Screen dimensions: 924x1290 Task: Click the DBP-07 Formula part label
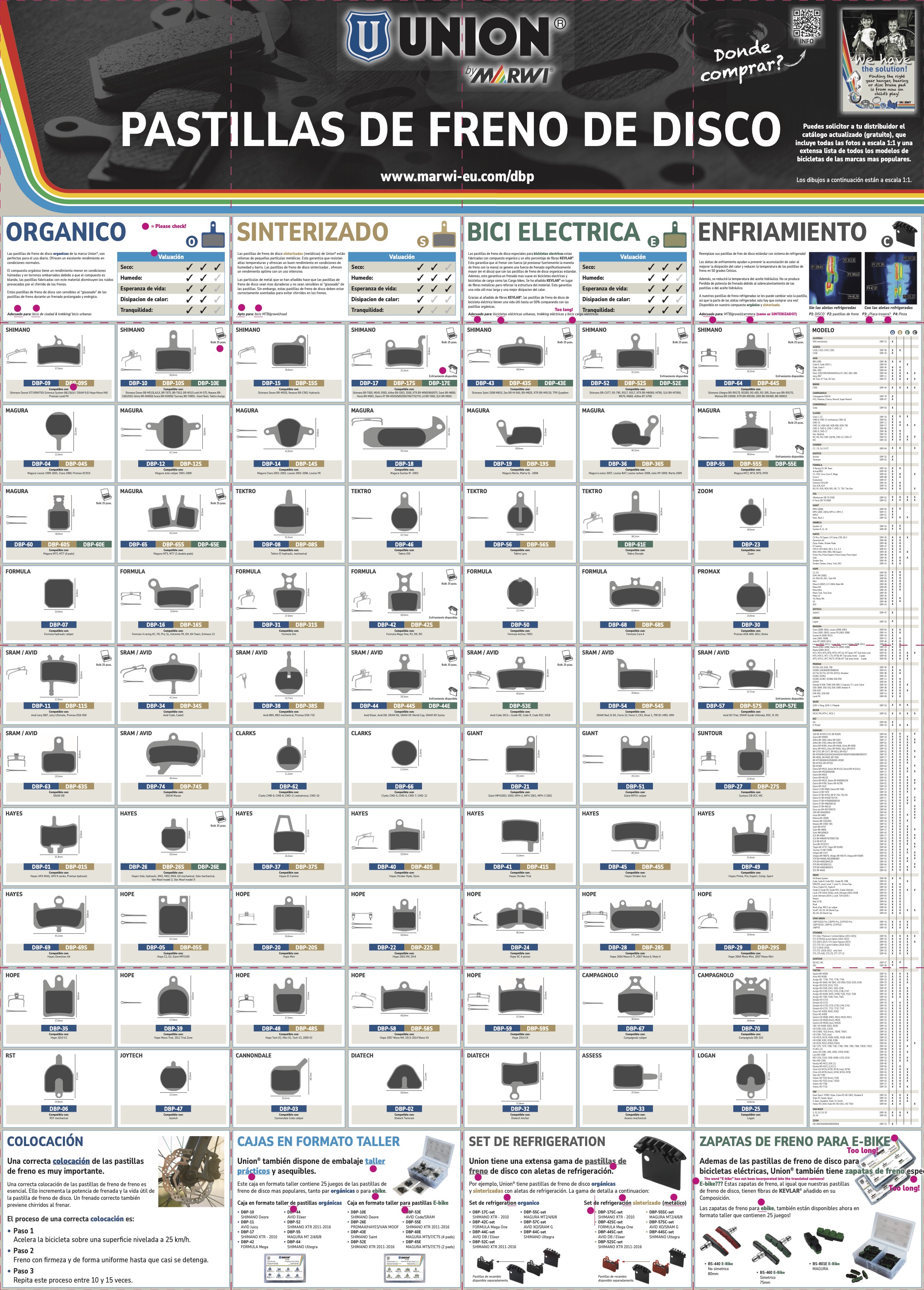tap(59, 625)
